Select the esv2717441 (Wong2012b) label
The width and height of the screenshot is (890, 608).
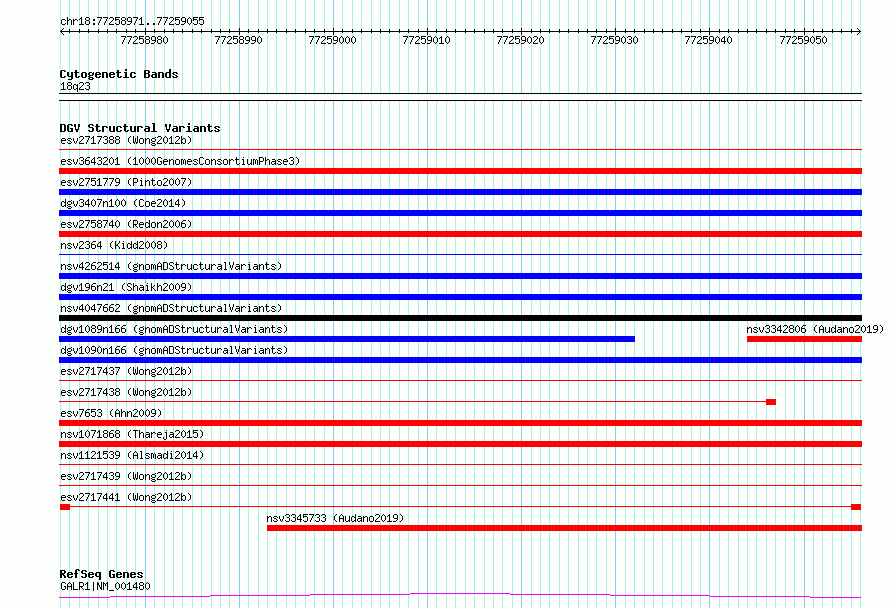pyautogui.click(x=126, y=497)
